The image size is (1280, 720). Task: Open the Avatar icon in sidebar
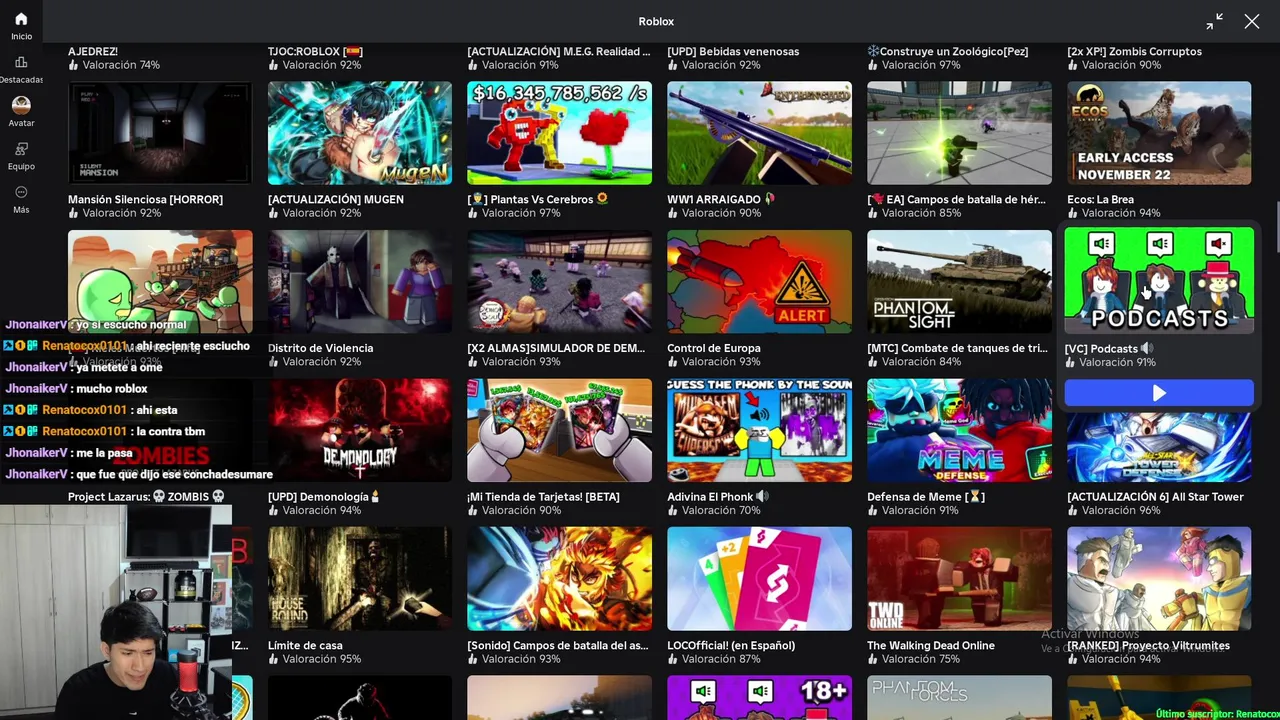point(21,105)
